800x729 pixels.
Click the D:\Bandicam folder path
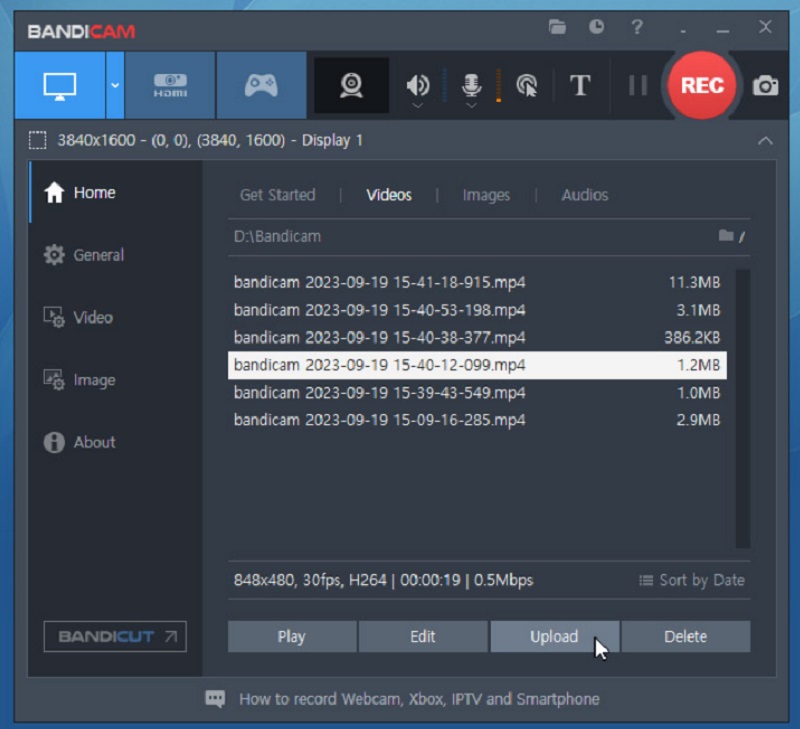[278, 237]
